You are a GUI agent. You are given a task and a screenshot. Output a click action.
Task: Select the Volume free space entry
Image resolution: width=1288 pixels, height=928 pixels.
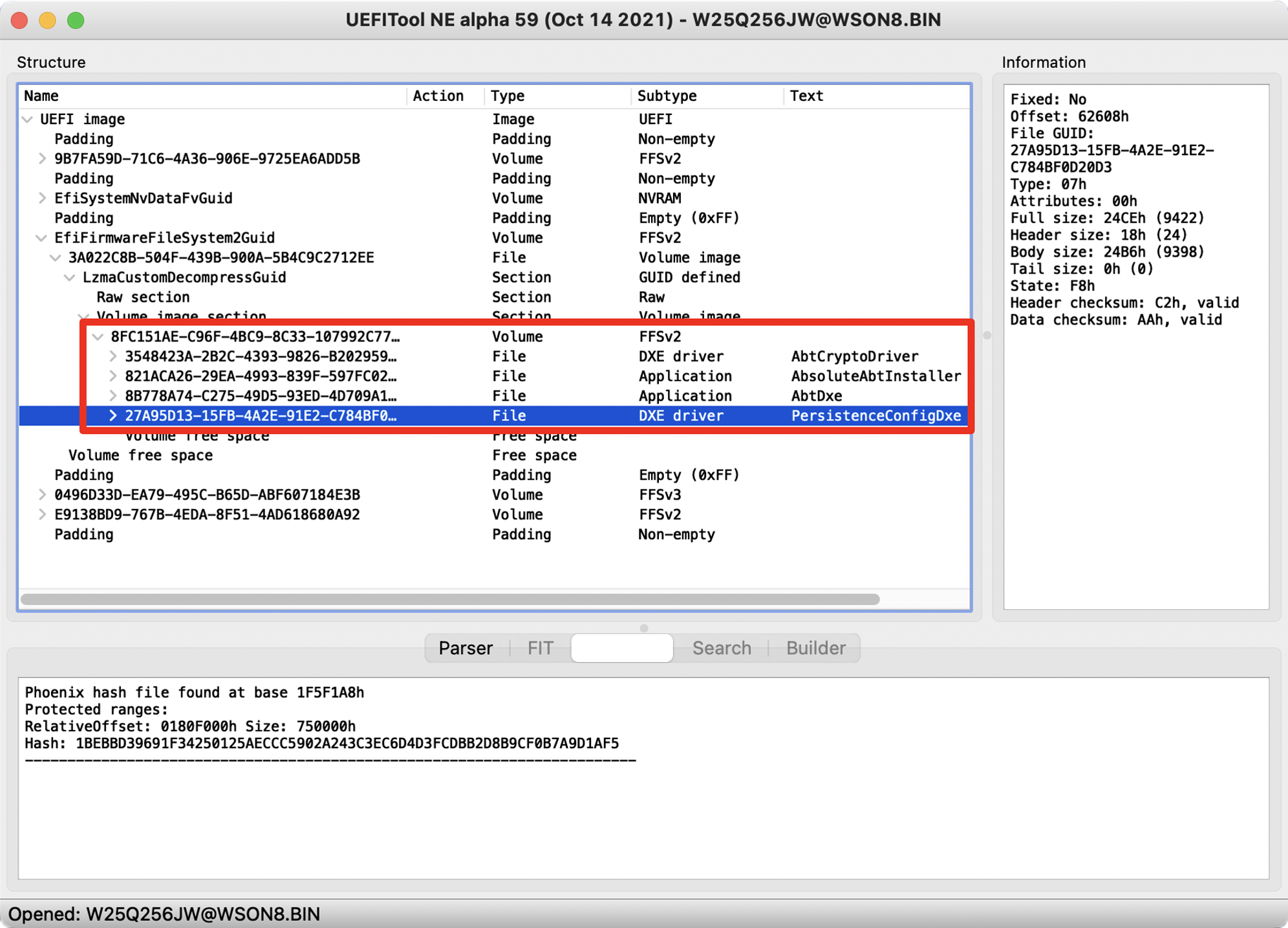tap(140, 455)
